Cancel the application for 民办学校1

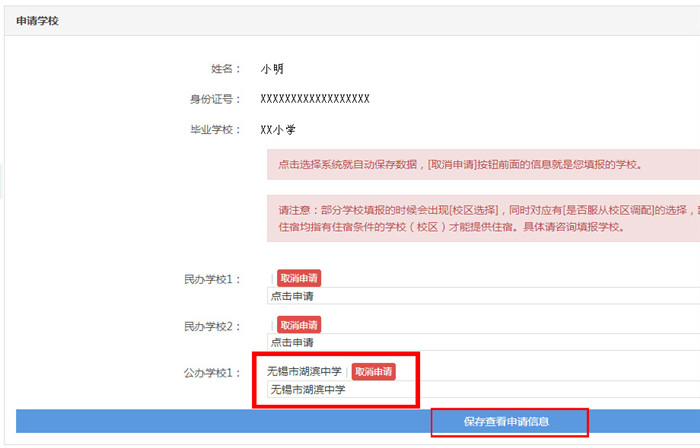coord(299,278)
